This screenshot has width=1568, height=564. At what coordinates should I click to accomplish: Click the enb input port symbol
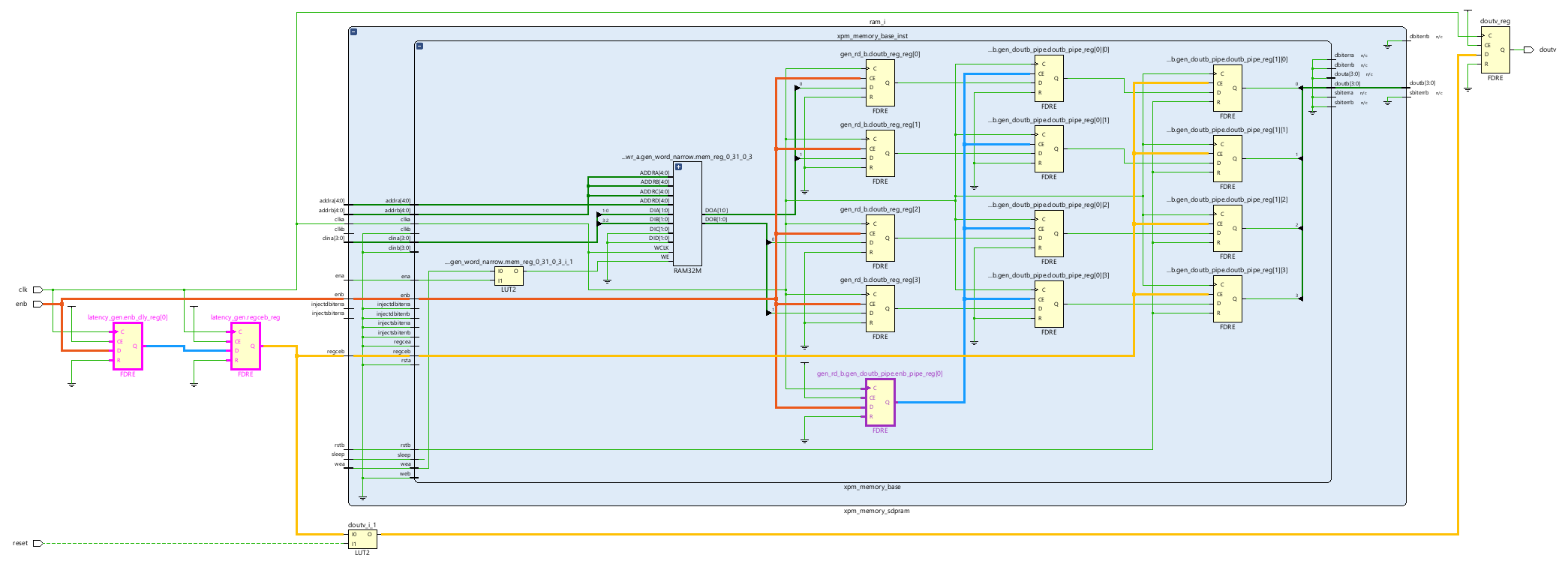pyautogui.click(x=38, y=304)
